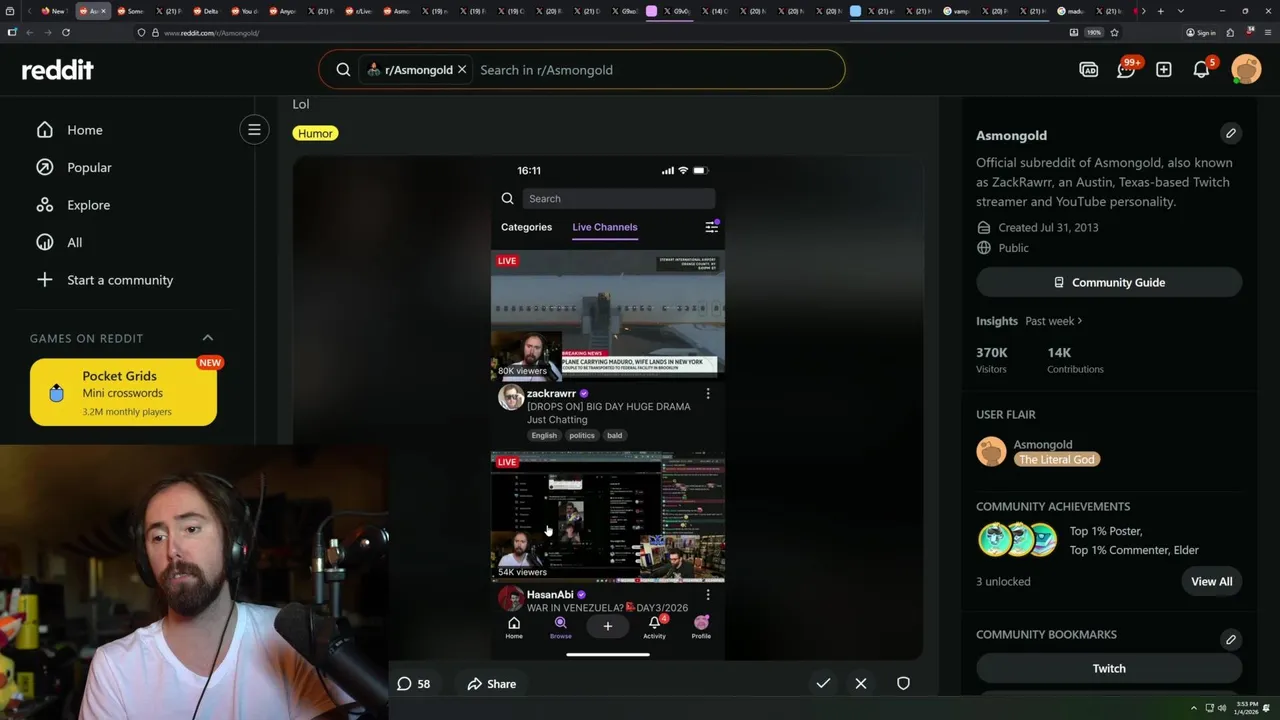
Task: Open the moderator shield icon
Action: 903,683
